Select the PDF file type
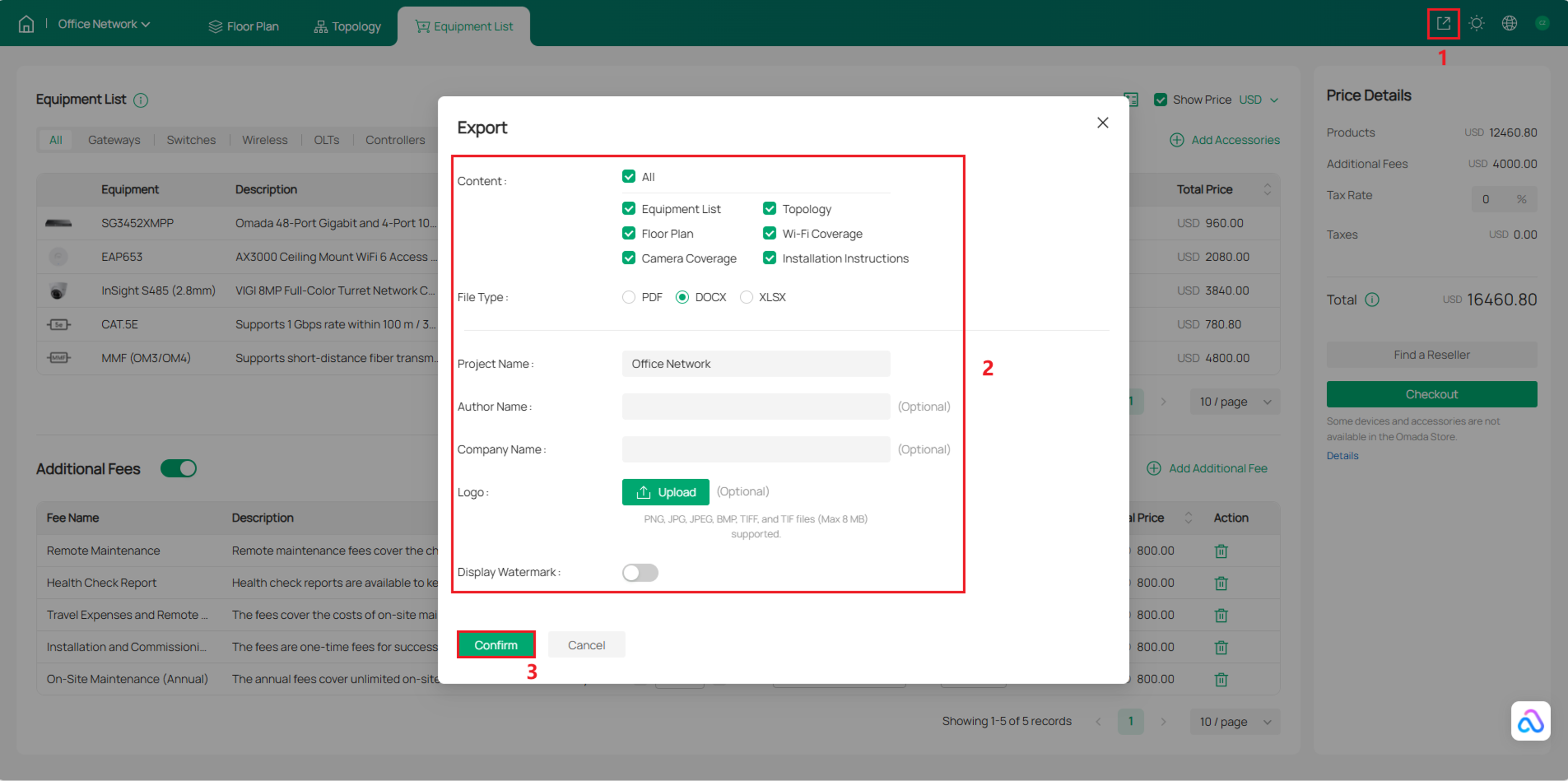 tap(629, 298)
